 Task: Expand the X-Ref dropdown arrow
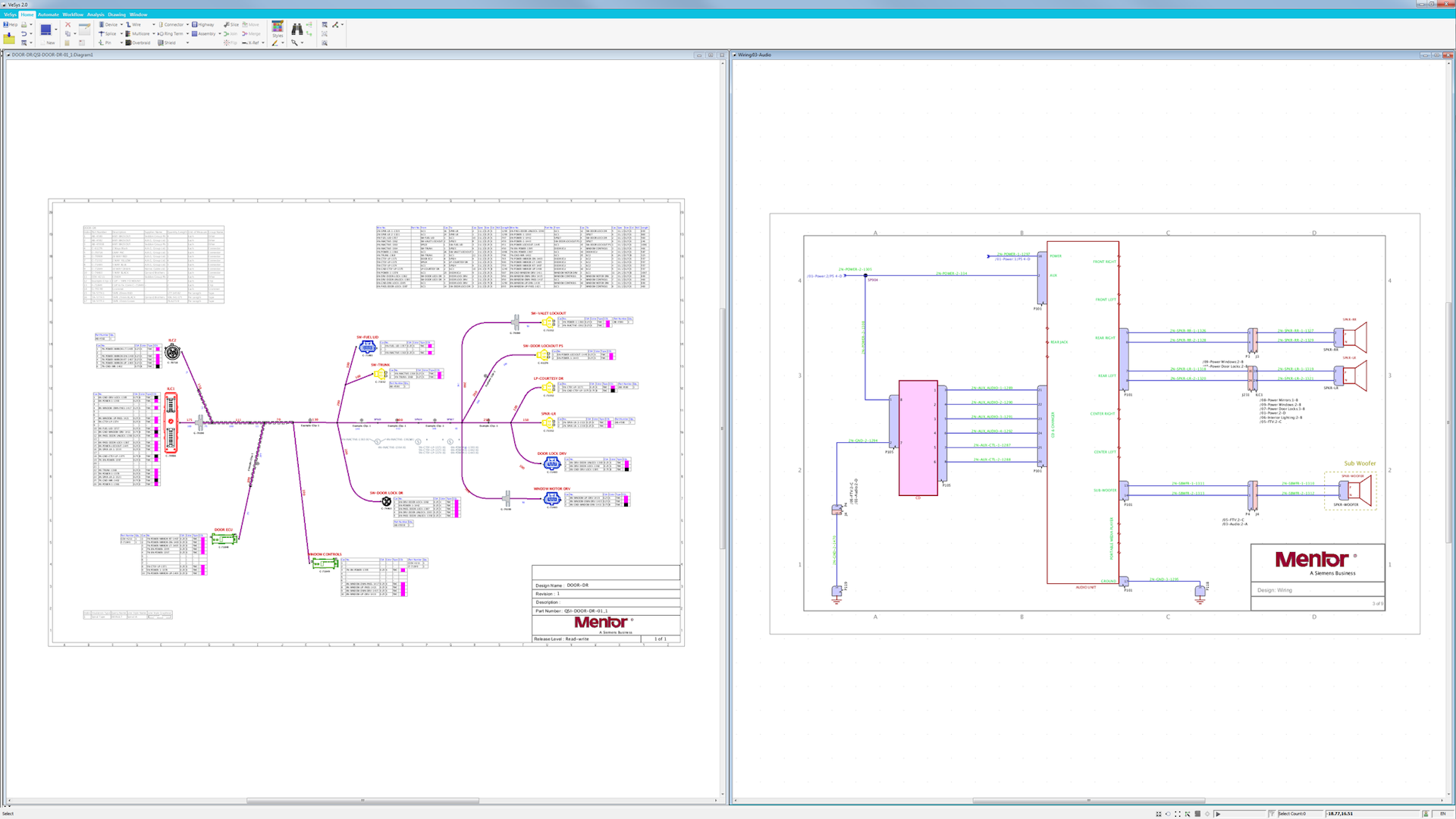coord(263,42)
